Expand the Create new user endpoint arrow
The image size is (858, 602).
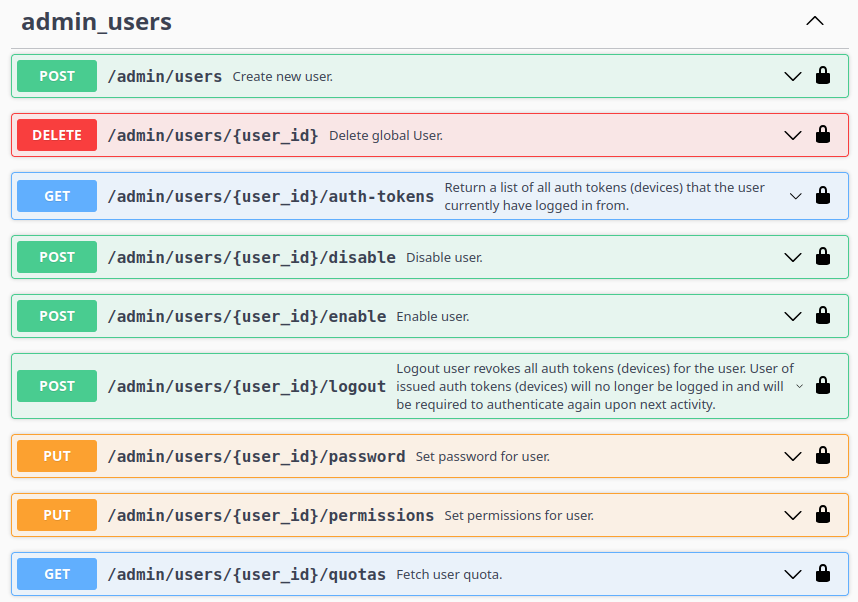tap(793, 76)
